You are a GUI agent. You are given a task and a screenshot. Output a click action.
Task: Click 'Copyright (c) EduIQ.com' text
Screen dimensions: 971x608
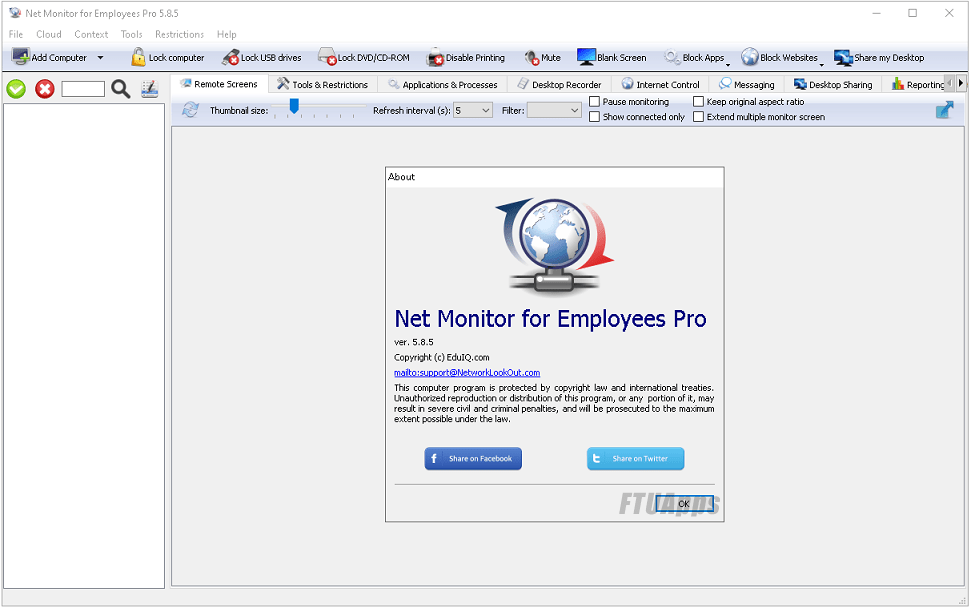[x=442, y=357]
